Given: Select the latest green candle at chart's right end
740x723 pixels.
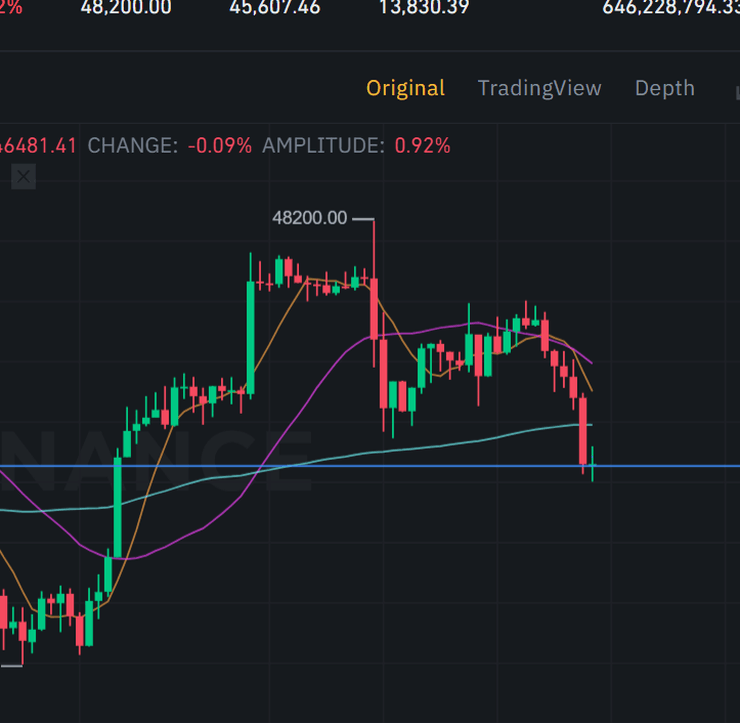Looking at the screenshot, I should 593,464.
